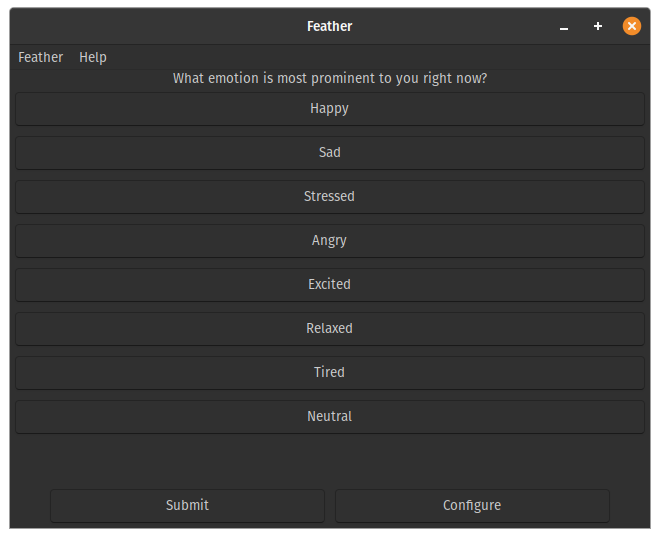Choose the Neutral emotion
Viewport: 660px width, 538px height.
tap(329, 417)
